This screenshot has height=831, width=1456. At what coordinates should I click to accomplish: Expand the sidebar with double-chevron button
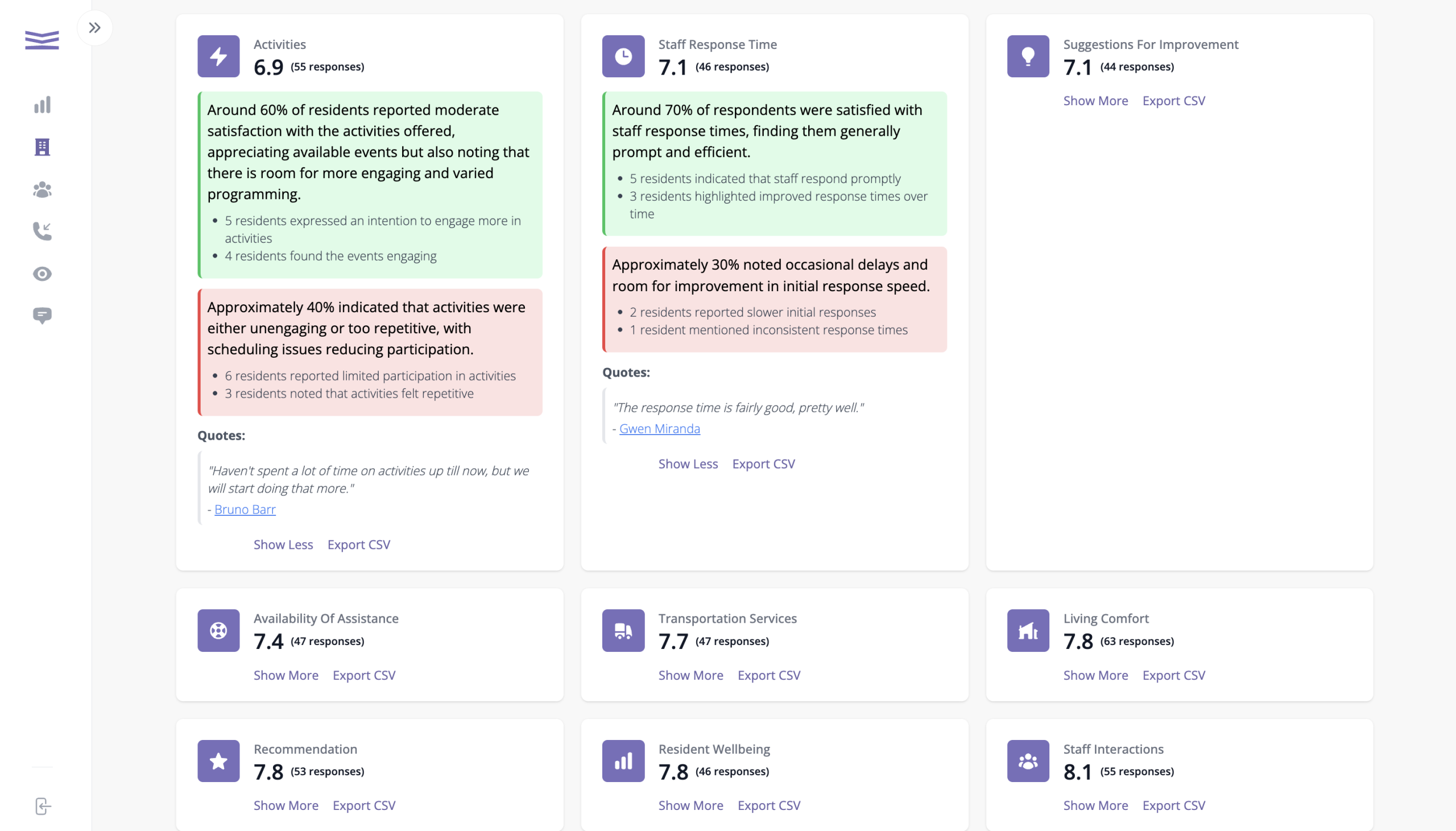[x=95, y=27]
